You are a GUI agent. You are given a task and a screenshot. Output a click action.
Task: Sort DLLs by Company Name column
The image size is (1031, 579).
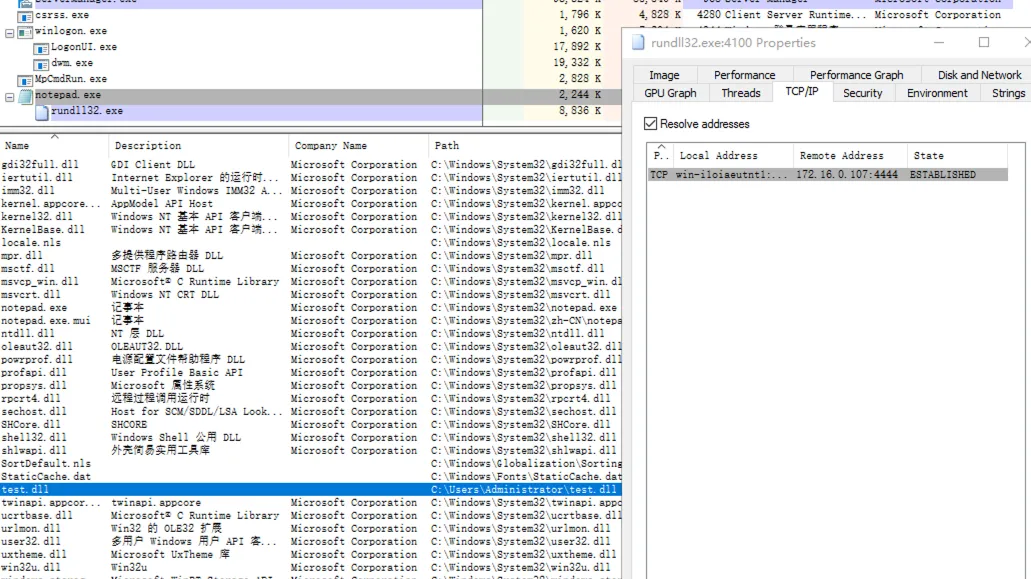[330, 146]
